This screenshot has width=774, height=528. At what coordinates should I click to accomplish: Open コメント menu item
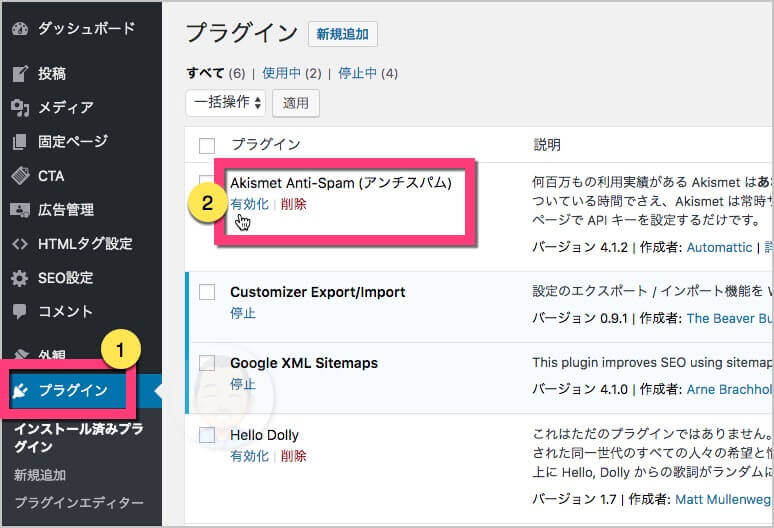pos(65,311)
